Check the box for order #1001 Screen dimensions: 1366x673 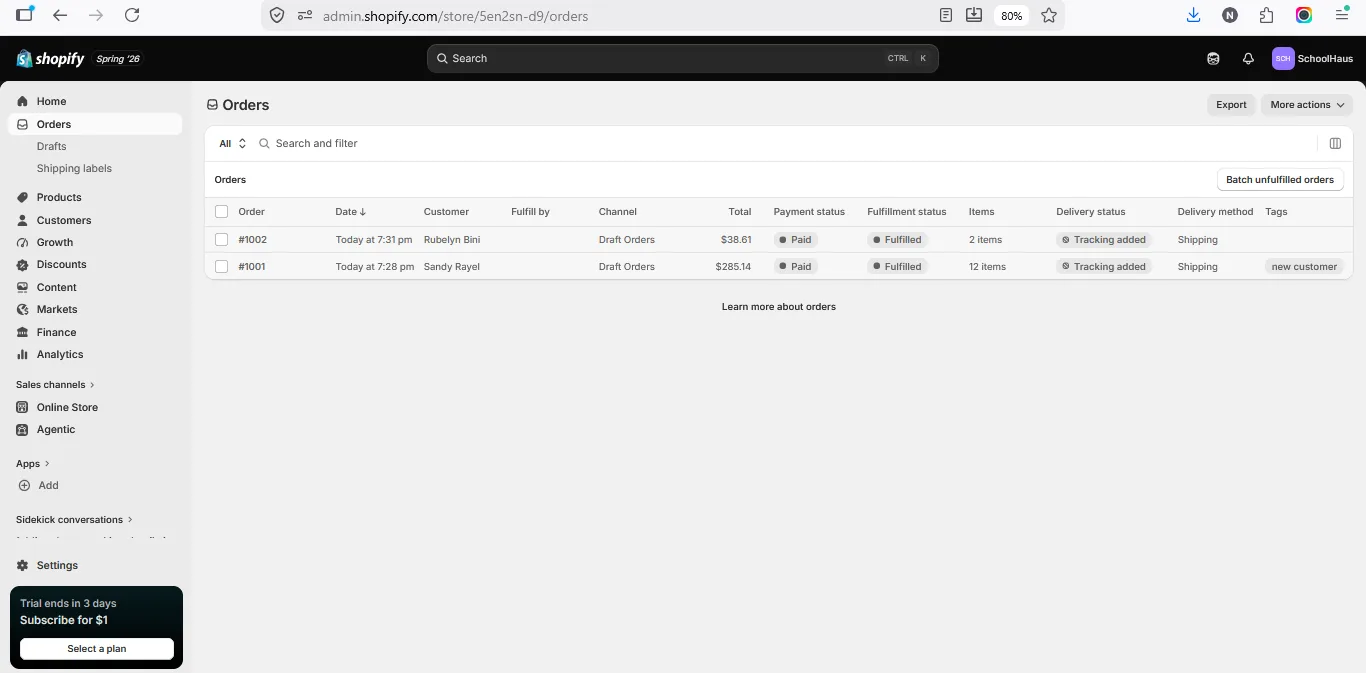[x=221, y=267]
